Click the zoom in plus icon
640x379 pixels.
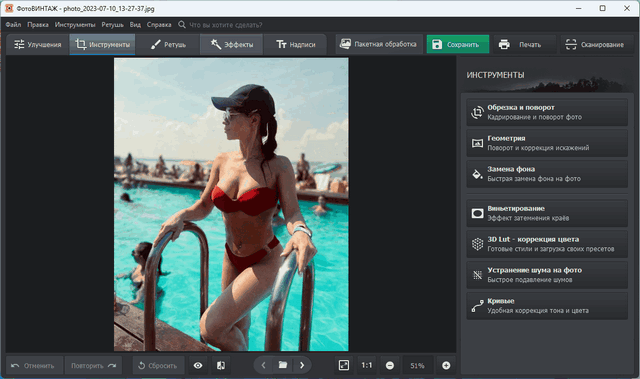[x=446, y=366]
